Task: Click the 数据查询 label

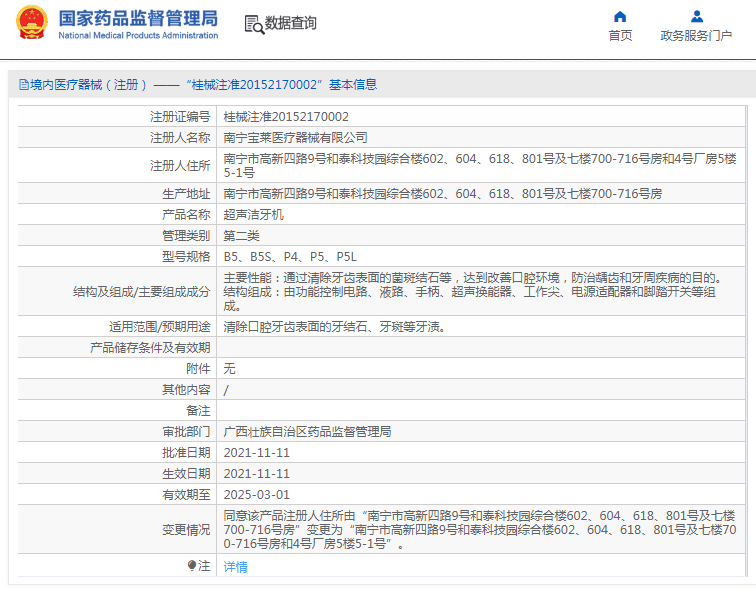Action: click(291, 23)
